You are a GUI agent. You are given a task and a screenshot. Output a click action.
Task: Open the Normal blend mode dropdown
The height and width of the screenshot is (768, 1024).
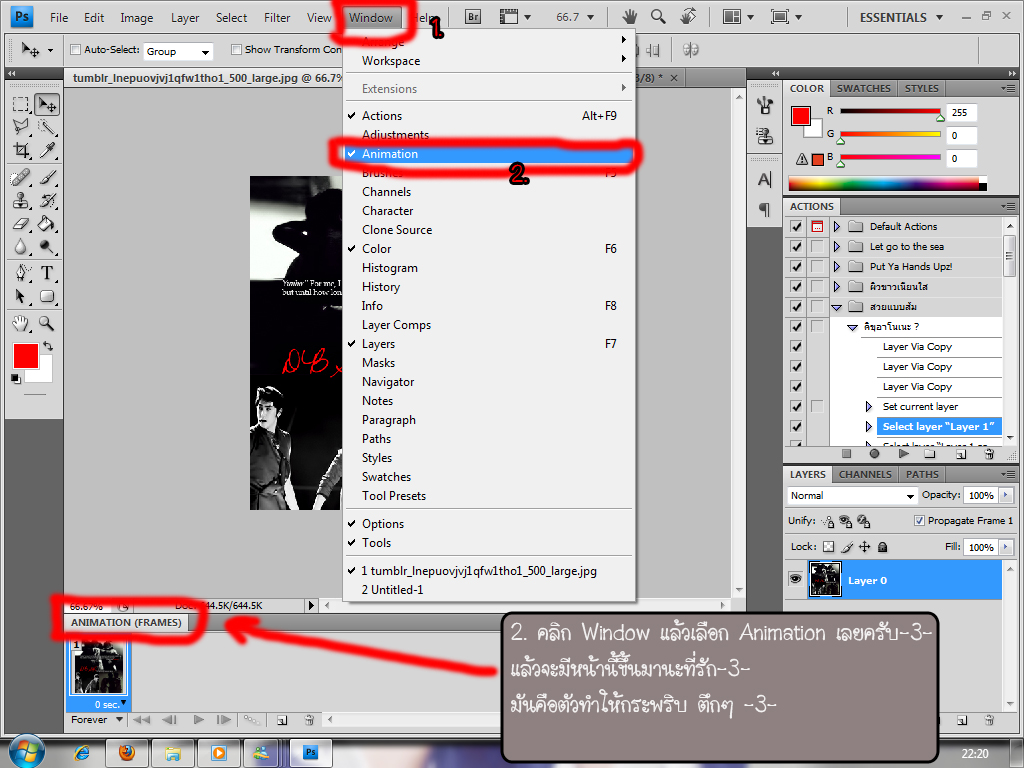tap(852, 496)
